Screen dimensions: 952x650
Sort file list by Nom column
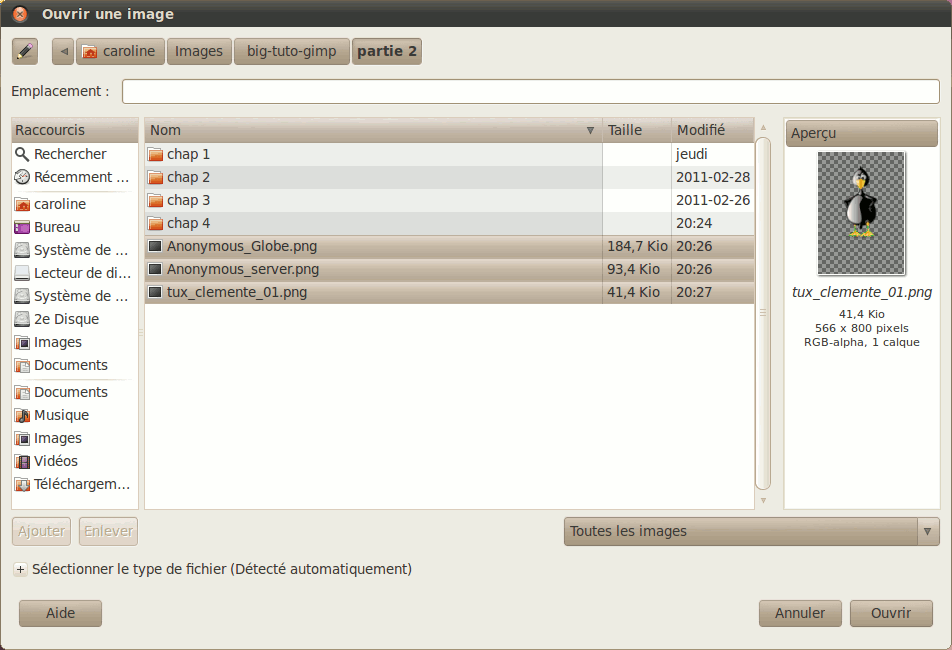coord(372,130)
